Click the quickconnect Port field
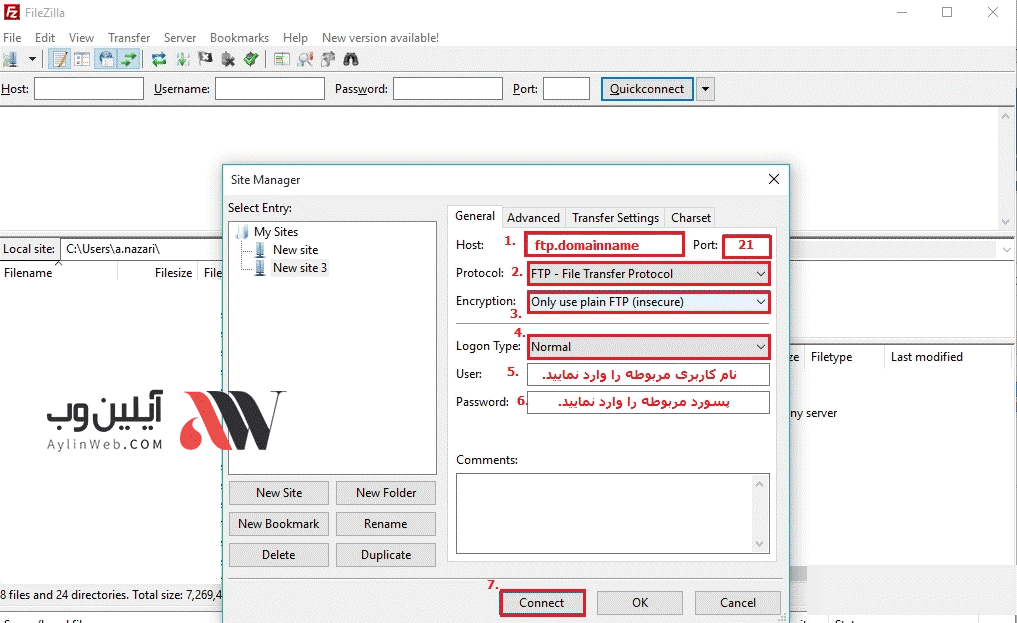This screenshot has width=1017, height=623. [566, 89]
